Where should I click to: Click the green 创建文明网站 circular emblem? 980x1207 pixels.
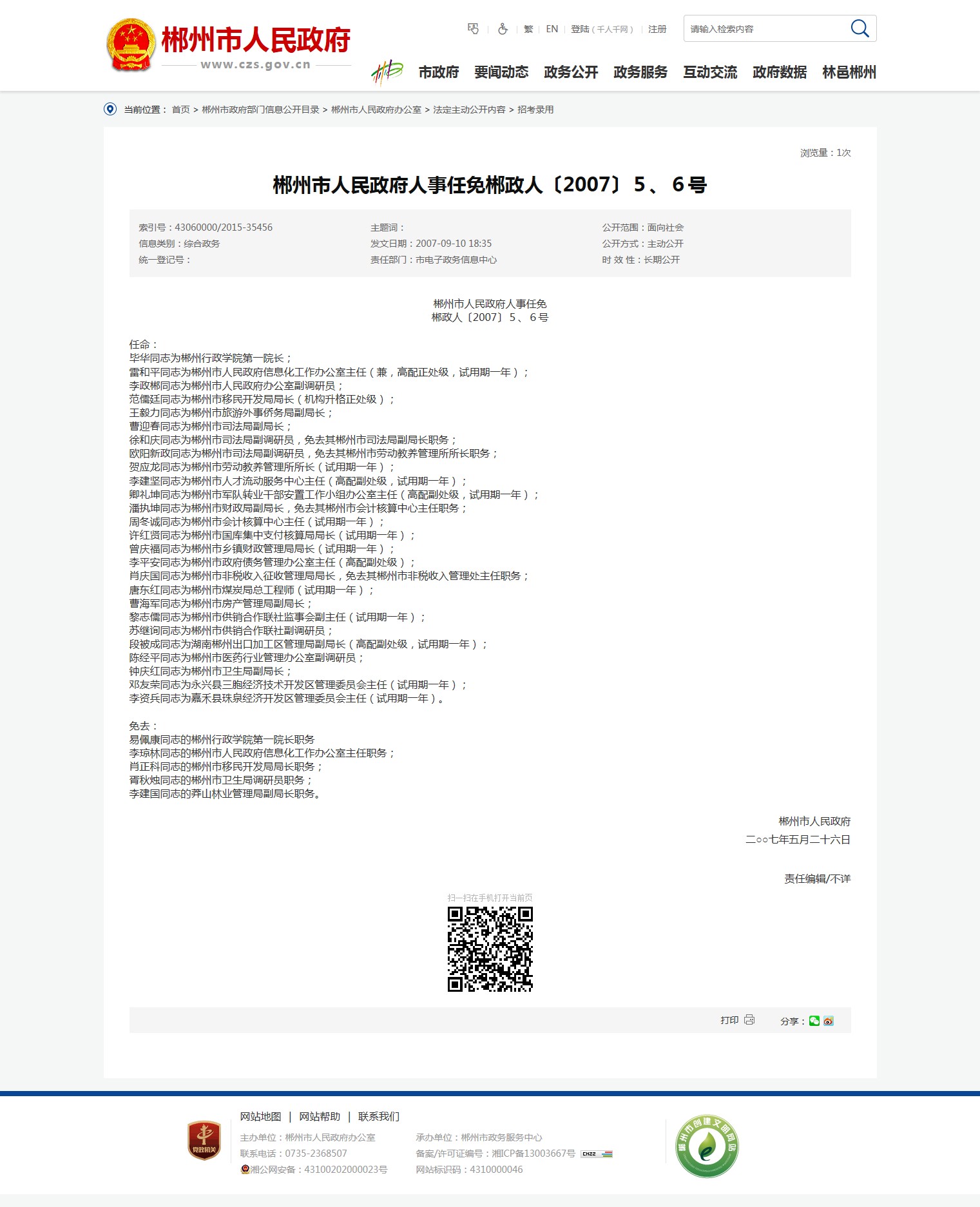coord(706,1146)
